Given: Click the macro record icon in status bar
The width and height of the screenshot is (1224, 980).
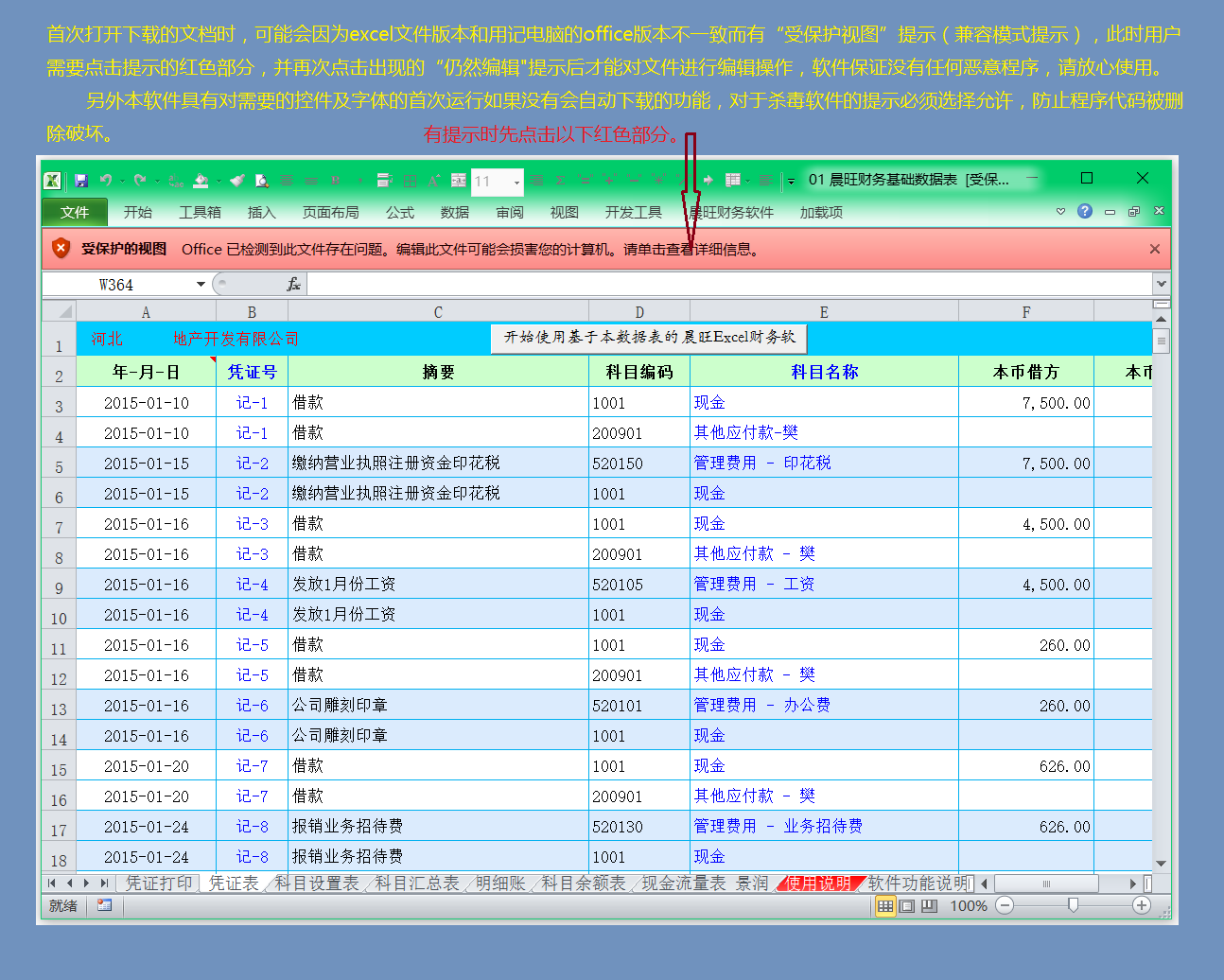Looking at the screenshot, I should [104, 905].
